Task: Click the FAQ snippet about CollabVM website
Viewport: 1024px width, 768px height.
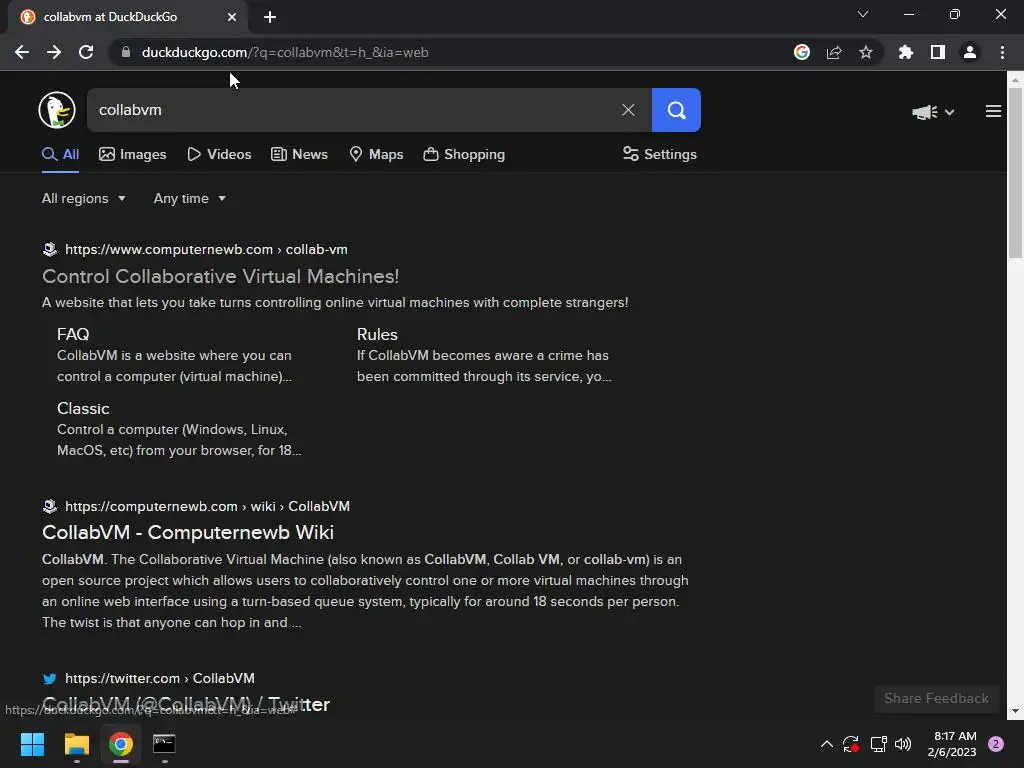Action: [175, 366]
